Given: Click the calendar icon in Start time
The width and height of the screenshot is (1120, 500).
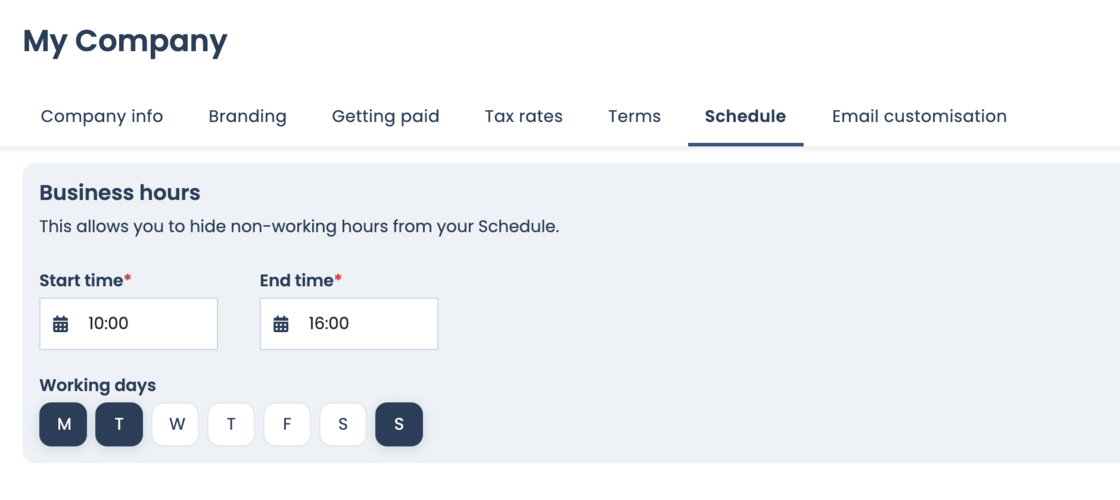Looking at the screenshot, I should [61, 324].
